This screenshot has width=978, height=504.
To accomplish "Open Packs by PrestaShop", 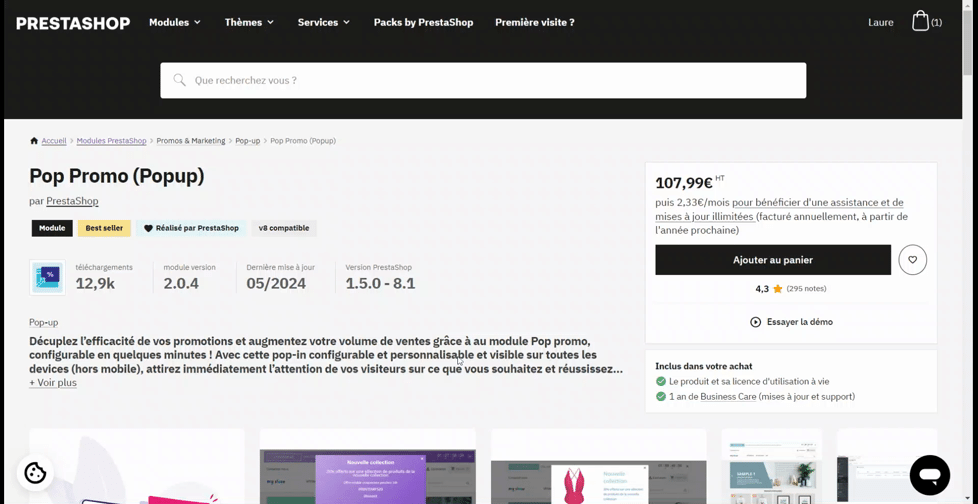I will (424, 22).
